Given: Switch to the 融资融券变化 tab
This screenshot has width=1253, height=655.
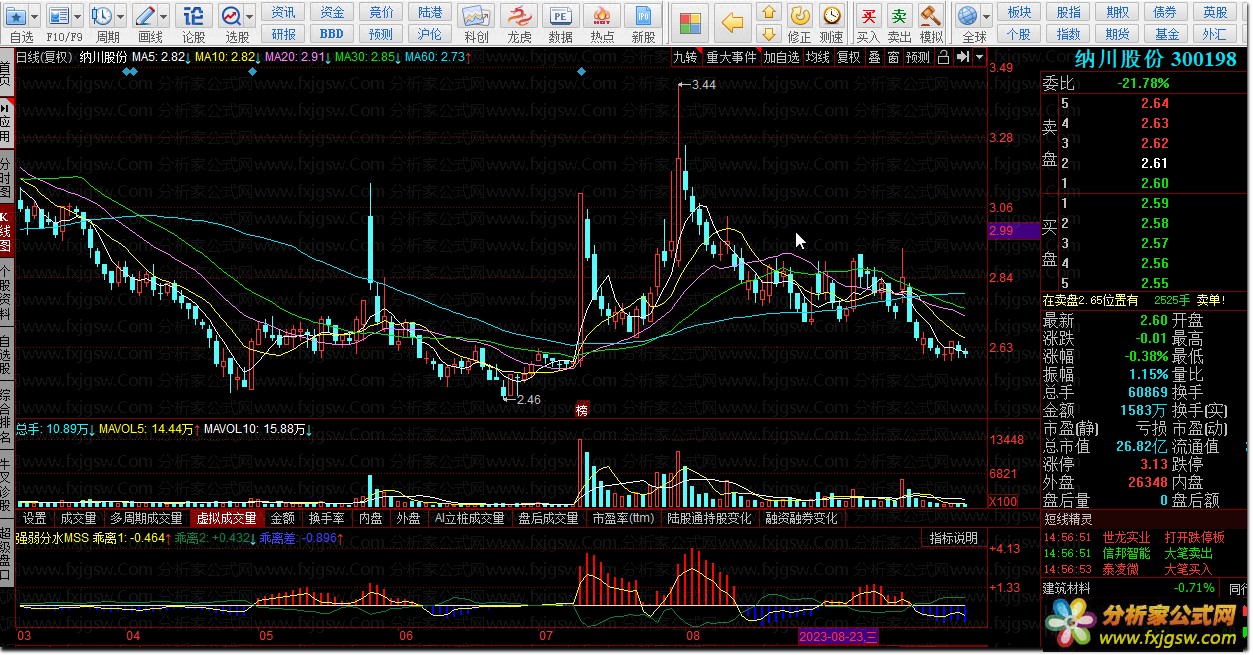Looking at the screenshot, I should tap(801, 518).
